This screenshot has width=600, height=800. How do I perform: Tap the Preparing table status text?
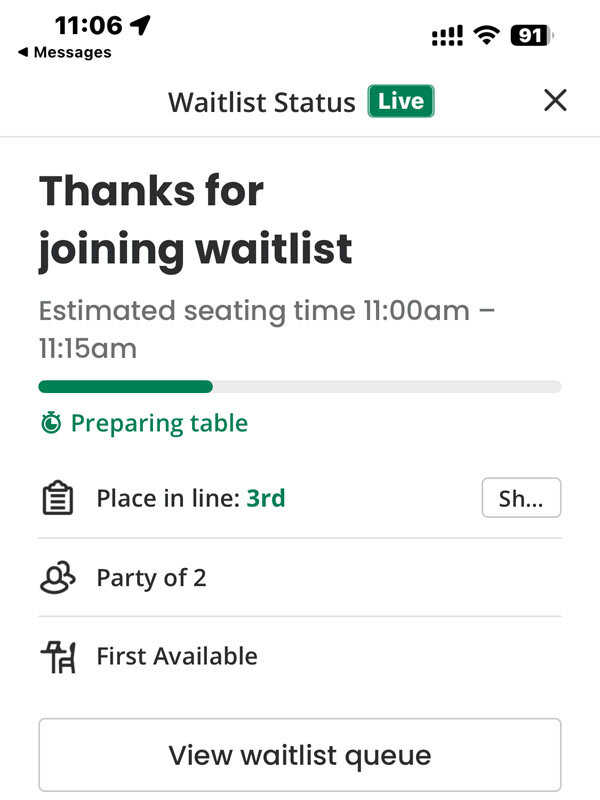pyautogui.click(x=159, y=423)
